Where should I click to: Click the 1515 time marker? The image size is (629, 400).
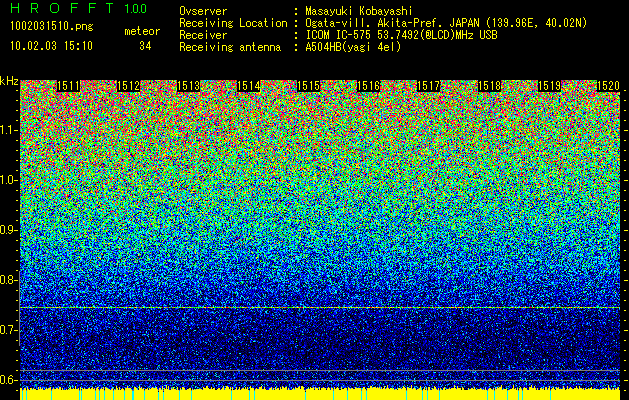click(x=308, y=86)
